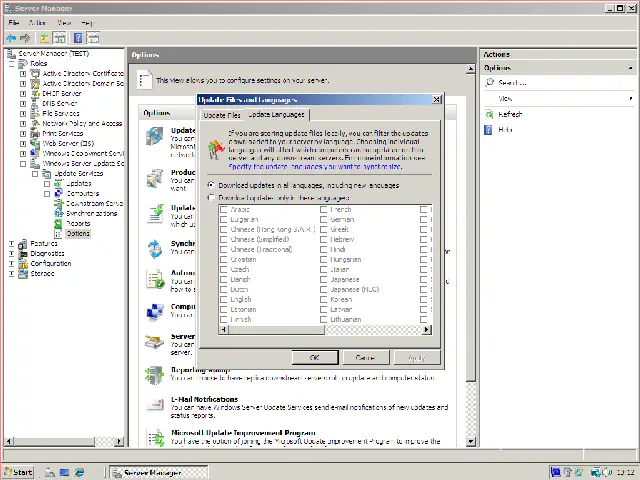This screenshot has height=480, width=640.
Task: Open the Computers option icon
Action: 155,312
